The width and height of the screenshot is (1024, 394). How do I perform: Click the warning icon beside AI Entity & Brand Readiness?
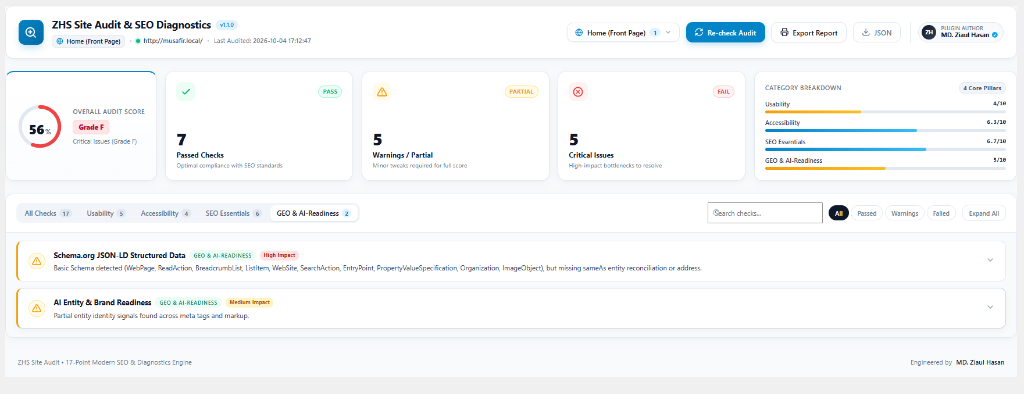tap(37, 308)
